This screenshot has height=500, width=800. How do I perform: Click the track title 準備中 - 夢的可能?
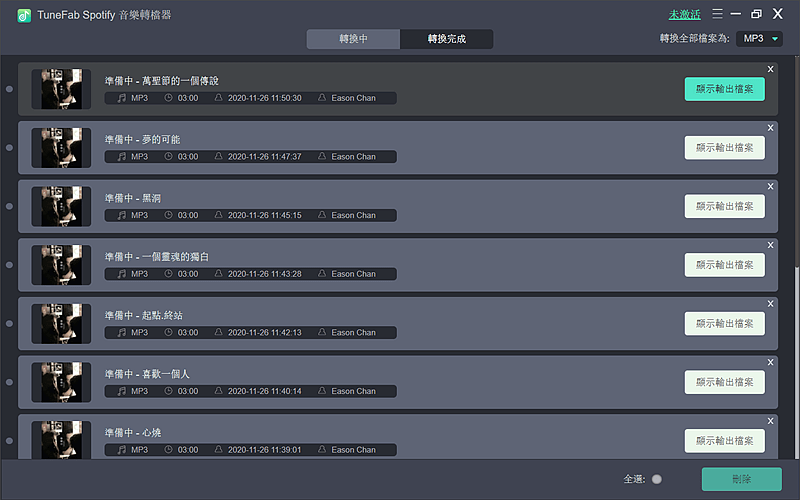(142, 139)
